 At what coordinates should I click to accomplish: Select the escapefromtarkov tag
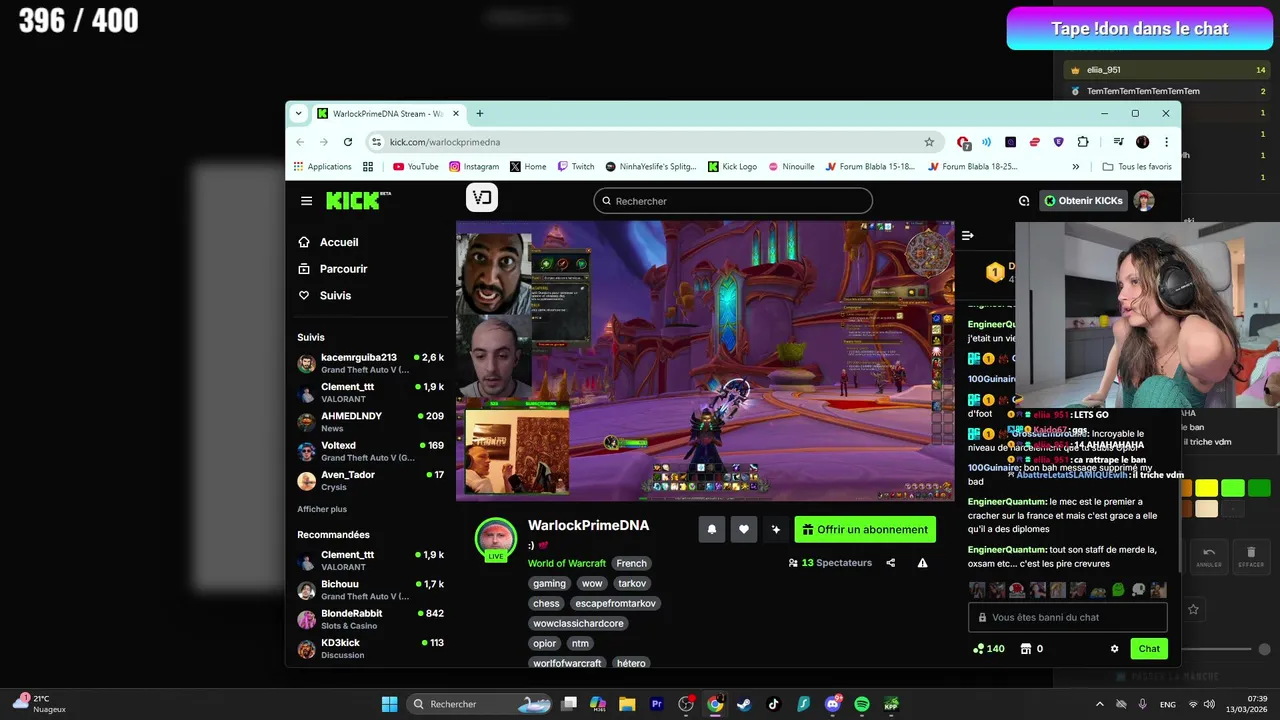[x=616, y=603]
